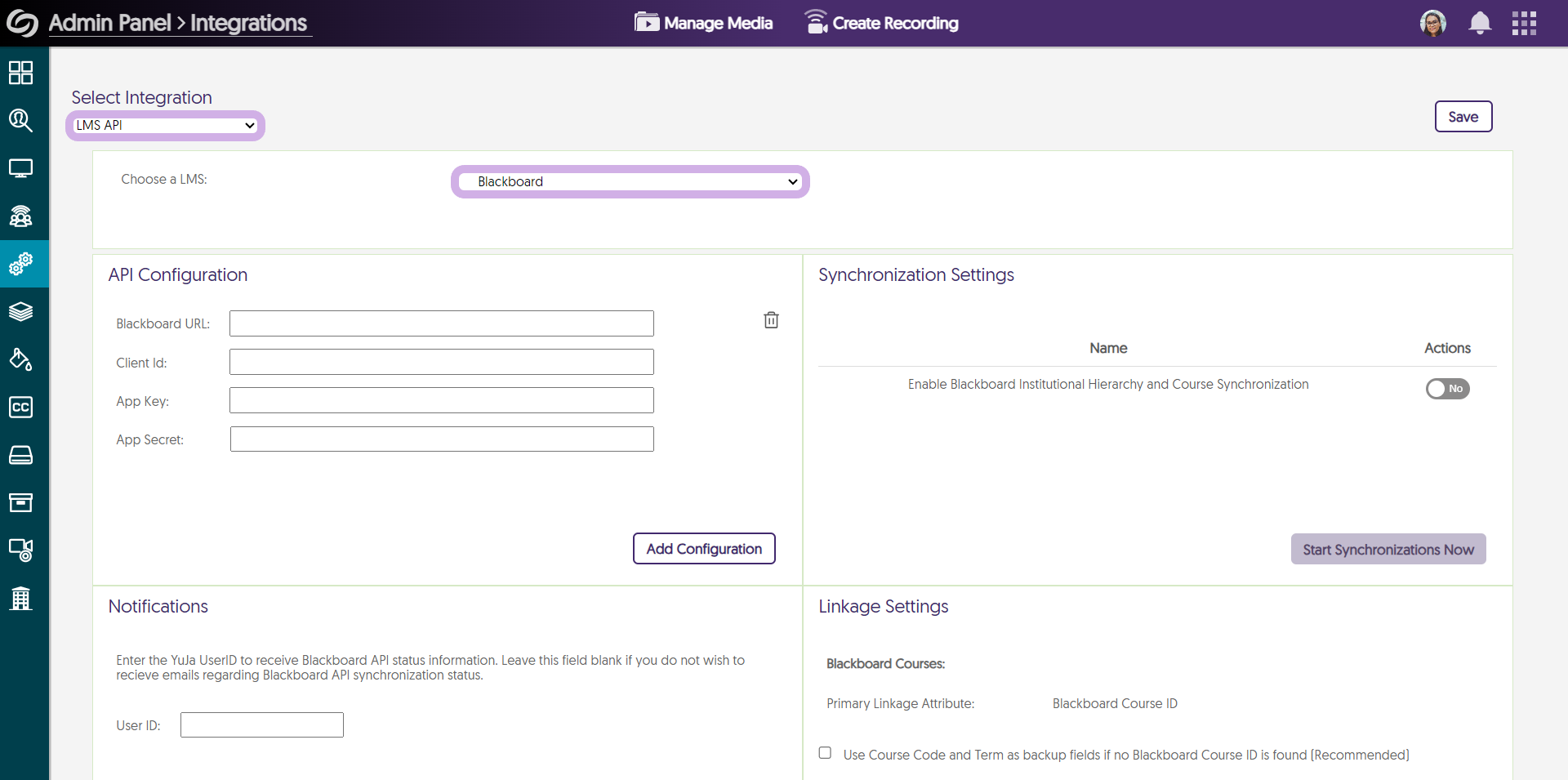Screen dimensions: 1568x780
Task: Open the people group sidebar icon
Action: point(21,216)
